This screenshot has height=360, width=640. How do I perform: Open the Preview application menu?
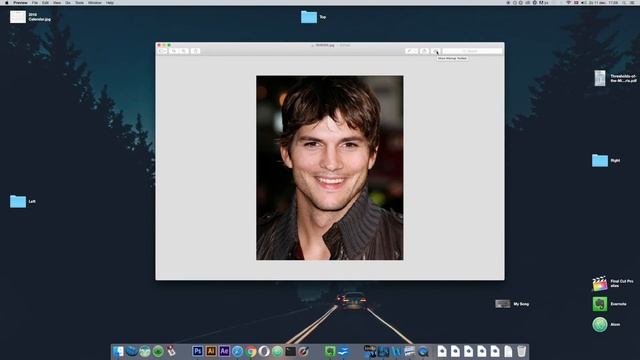20,2
